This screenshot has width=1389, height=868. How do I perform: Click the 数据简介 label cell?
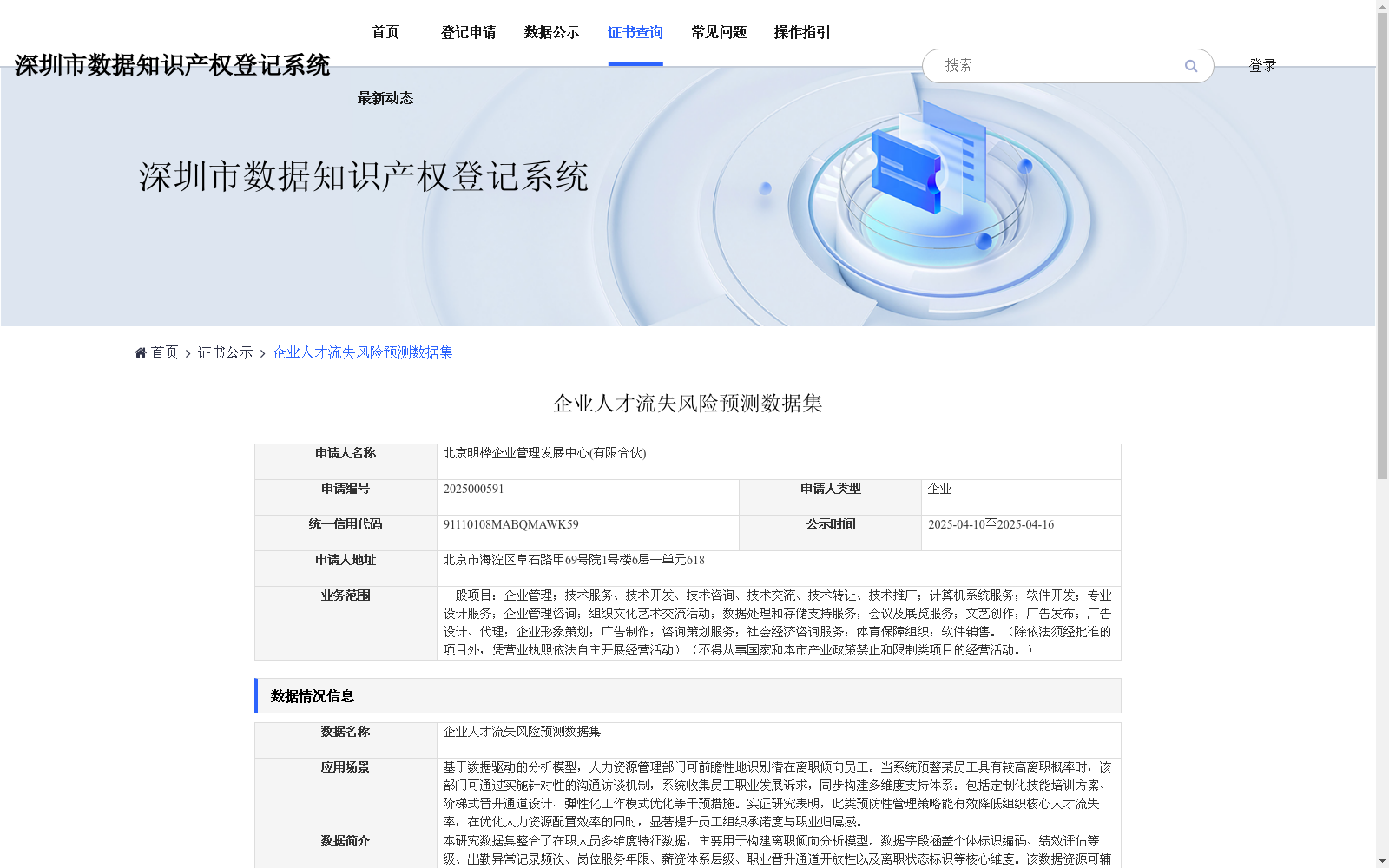(x=346, y=851)
